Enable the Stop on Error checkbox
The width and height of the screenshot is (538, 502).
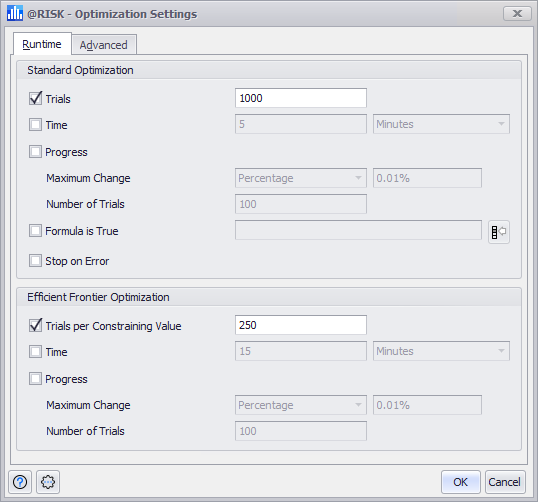35,261
